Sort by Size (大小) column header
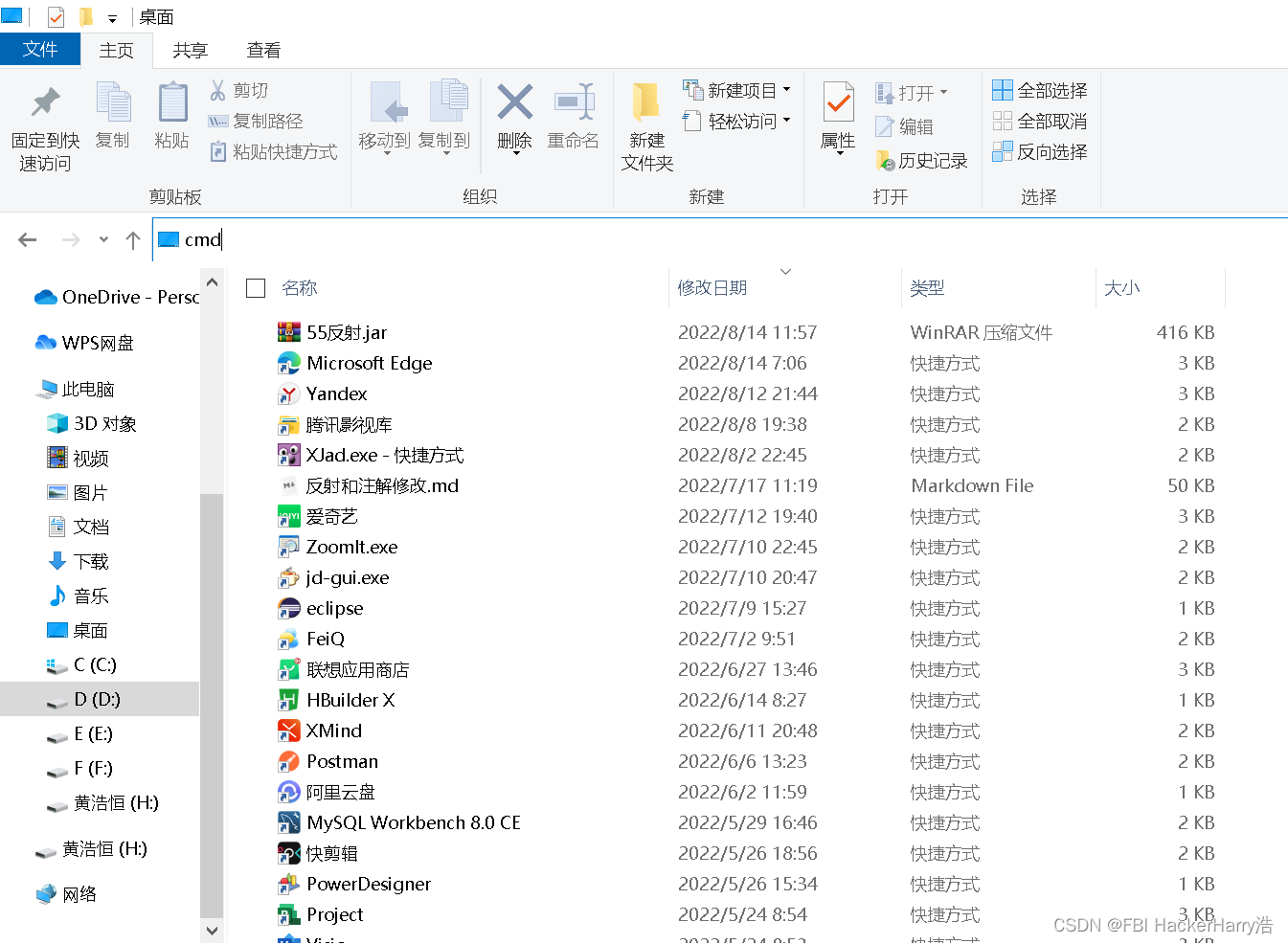 (x=1122, y=288)
